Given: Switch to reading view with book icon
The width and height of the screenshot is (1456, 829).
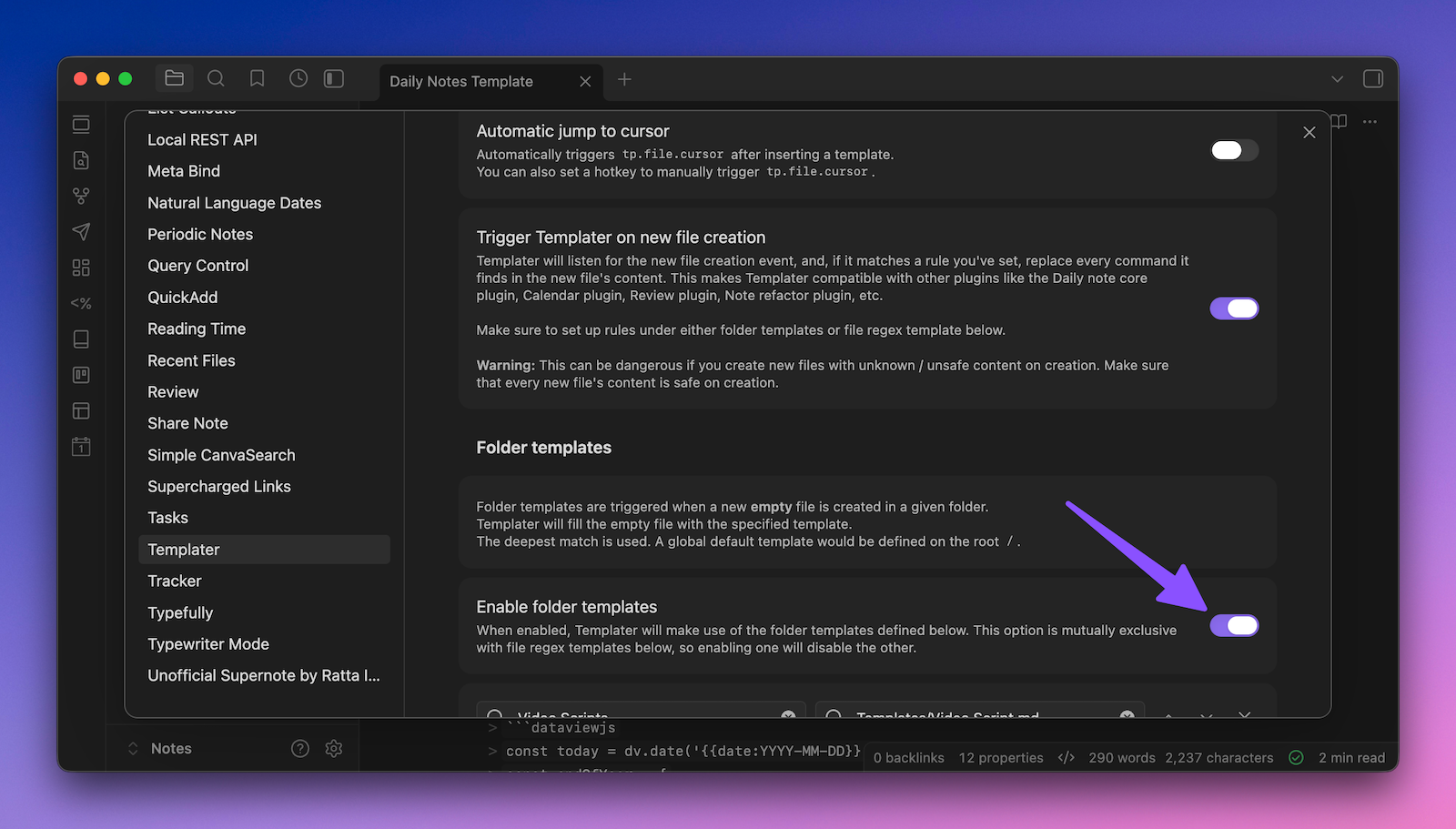Looking at the screenshot, I should [x=1339, y=121].
